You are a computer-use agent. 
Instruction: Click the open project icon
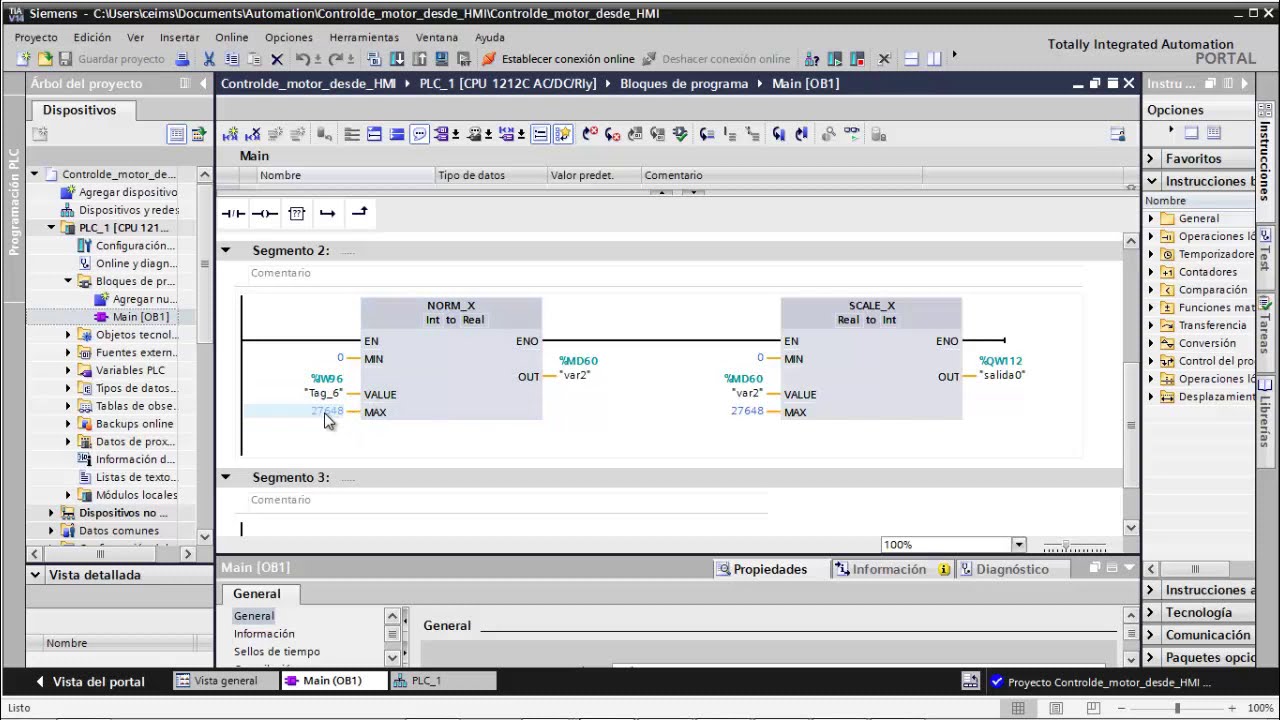point(44,59)
